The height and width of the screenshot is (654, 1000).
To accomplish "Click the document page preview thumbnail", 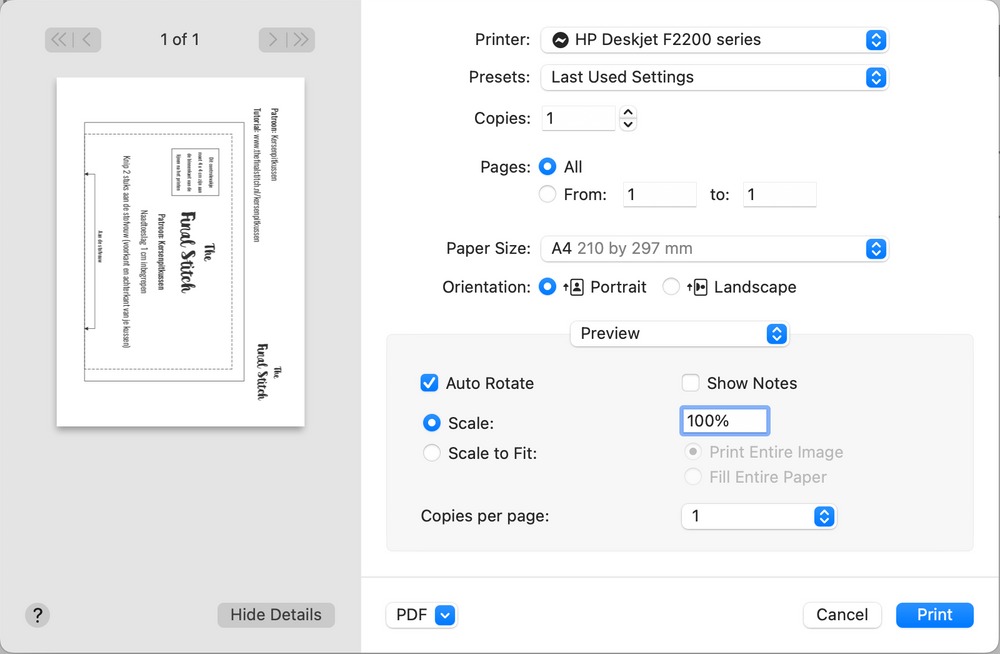I will 180,252.
